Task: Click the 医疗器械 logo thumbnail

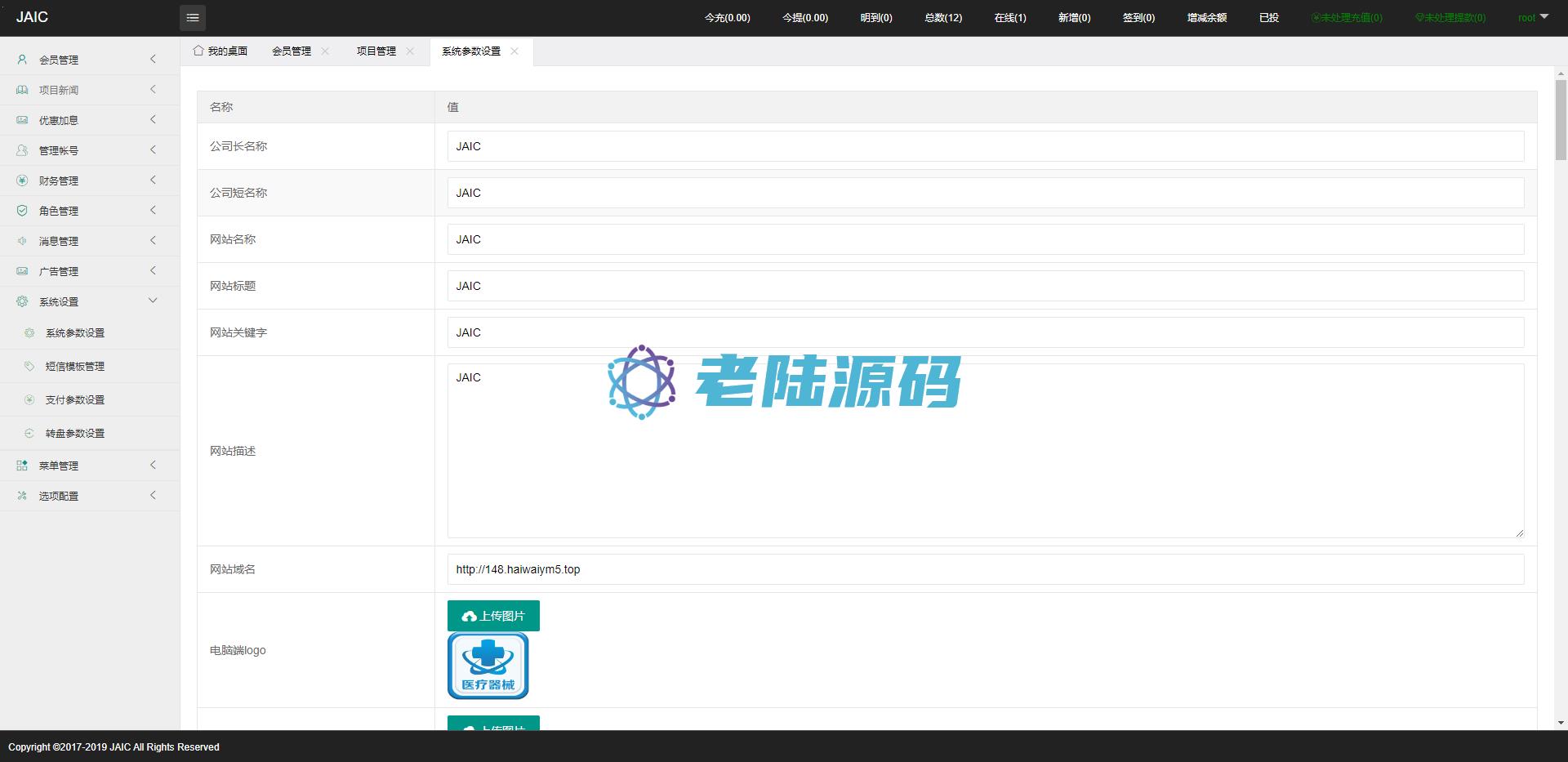Action: click(488, 666)
